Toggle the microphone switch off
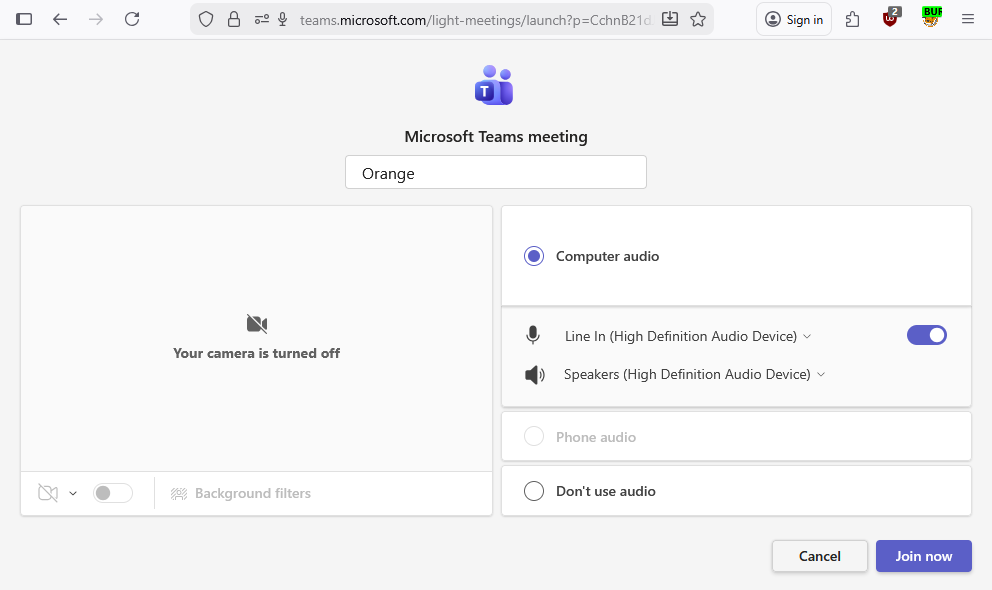 (x=926, y=336)
